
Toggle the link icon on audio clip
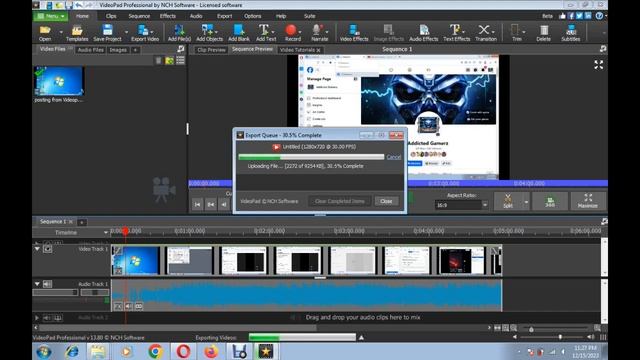pyautogui.click(x=138, y=306)
